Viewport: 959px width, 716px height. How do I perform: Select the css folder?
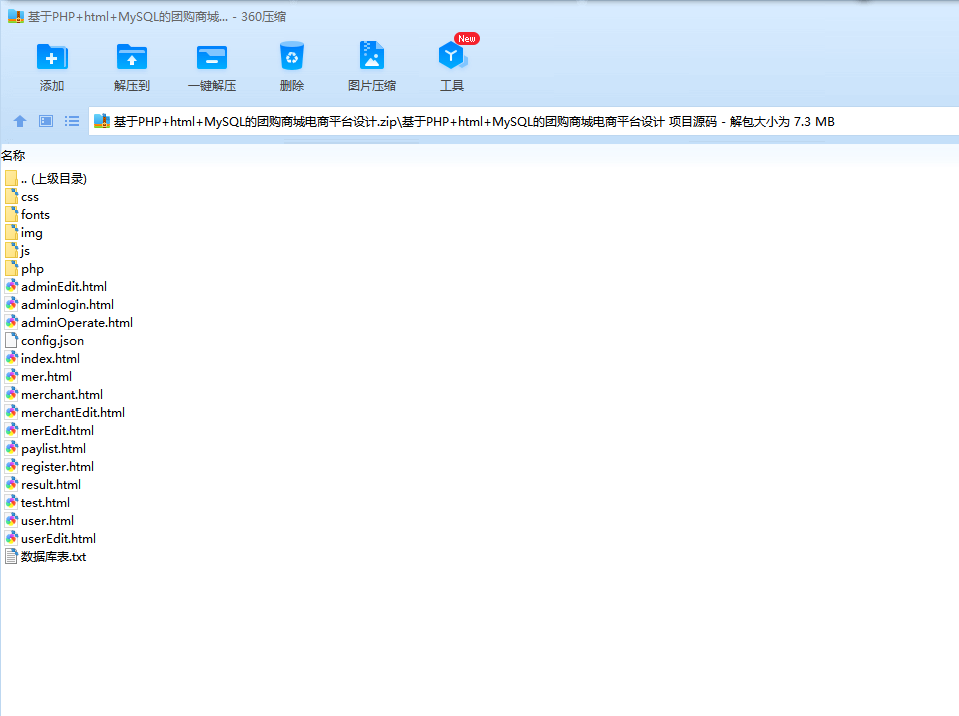click(22, 197)
